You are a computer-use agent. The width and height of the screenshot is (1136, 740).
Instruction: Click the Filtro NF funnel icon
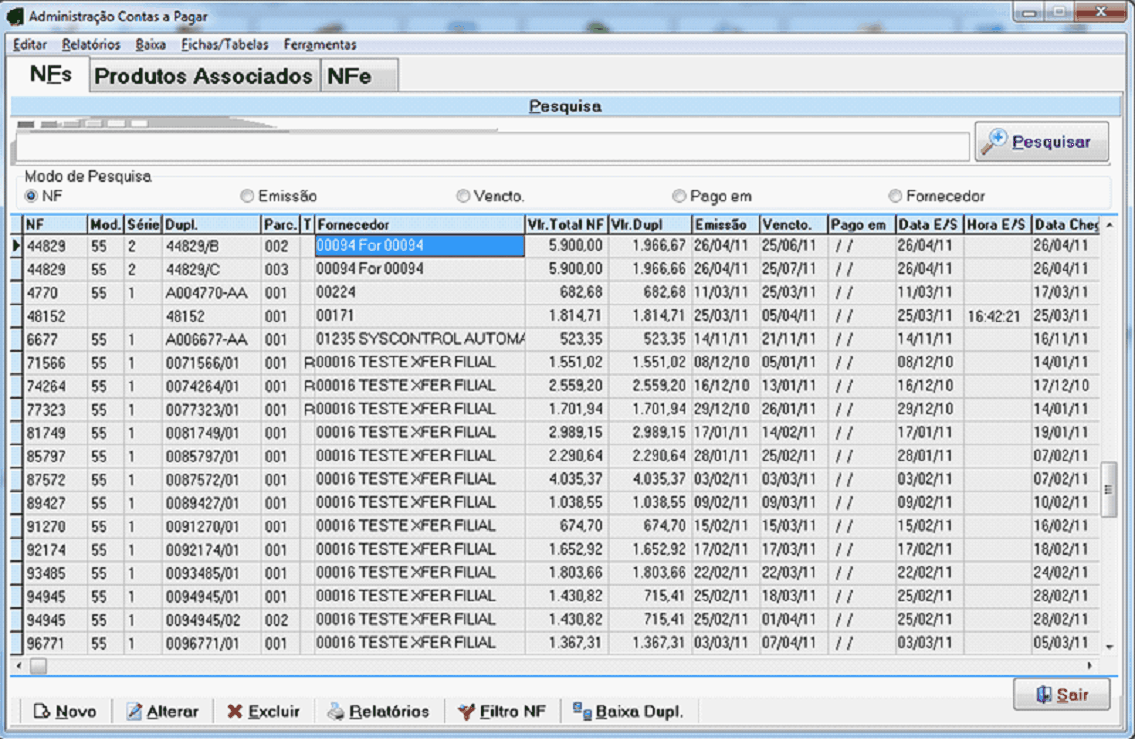coord(465,712)
